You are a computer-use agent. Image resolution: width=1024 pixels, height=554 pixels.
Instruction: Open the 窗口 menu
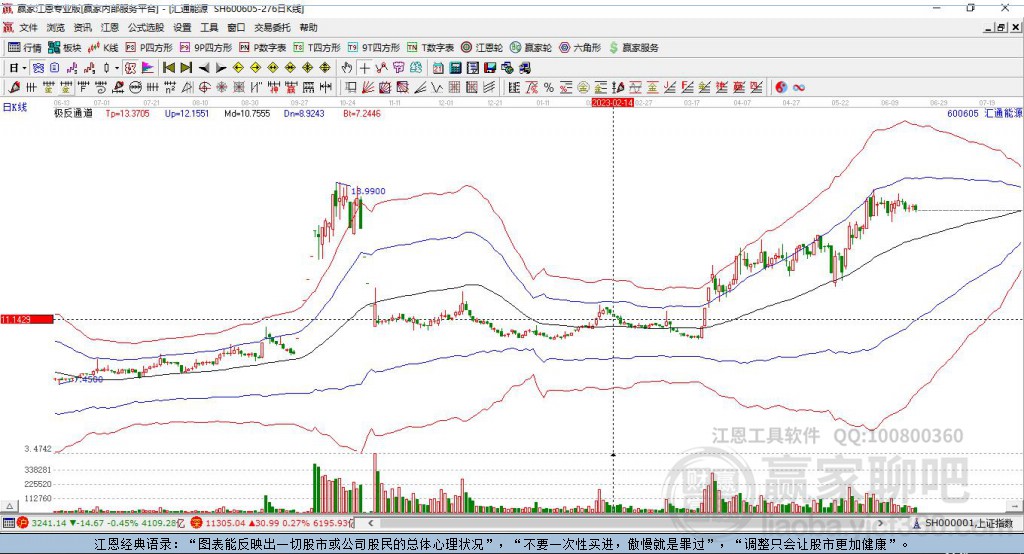[236, 27]
